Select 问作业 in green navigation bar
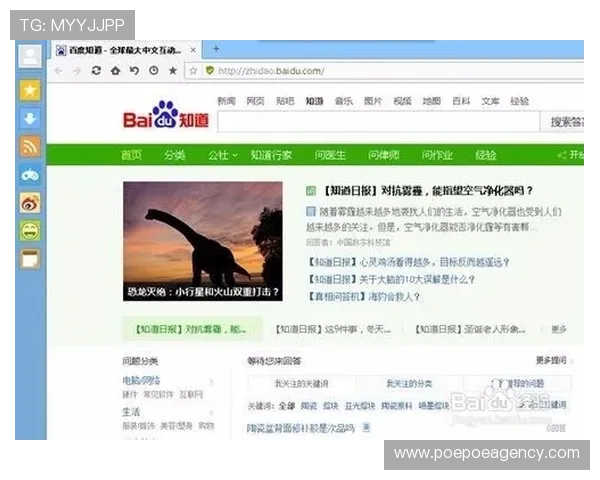The height and width of the screenshot is (480, 600). (x=437, y=155)
